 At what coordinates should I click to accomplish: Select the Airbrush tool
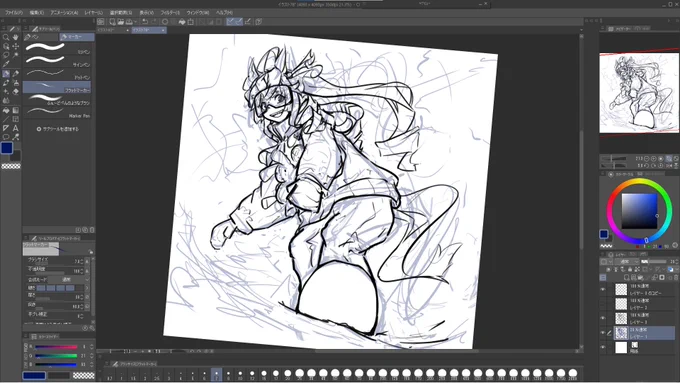tap(16, 82)
